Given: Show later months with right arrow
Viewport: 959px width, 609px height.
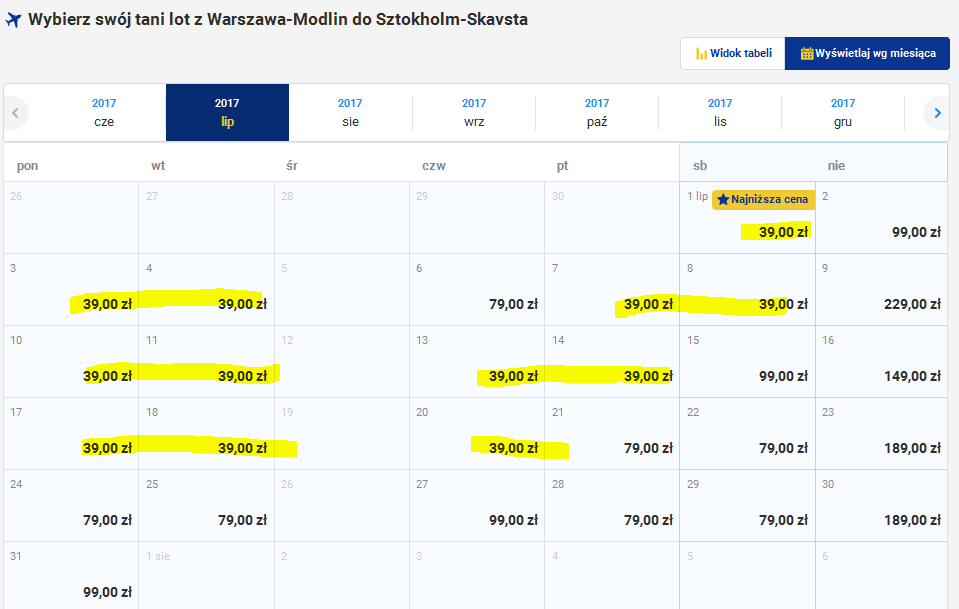Looking at the screenshot, I should pos(937,113).
